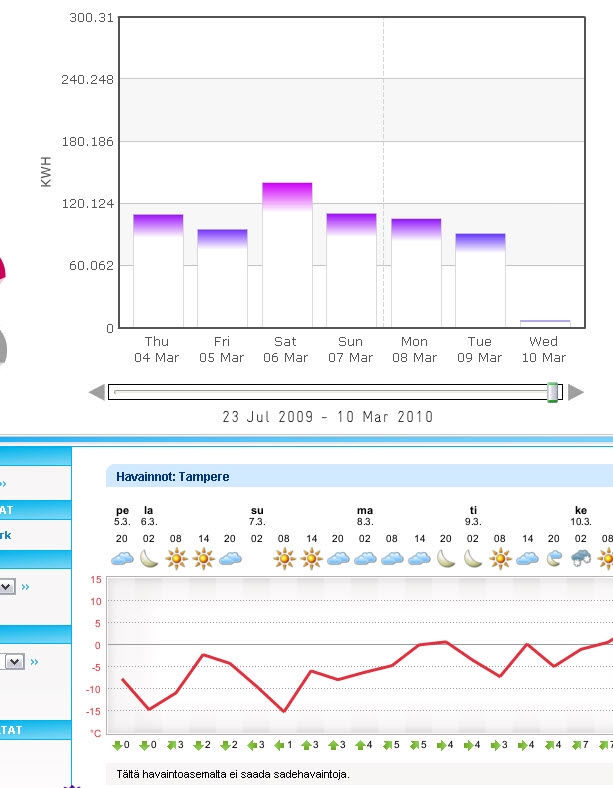
Task: Select the Sat 06 Mar energy bar
Action: (x=287, y=255)
